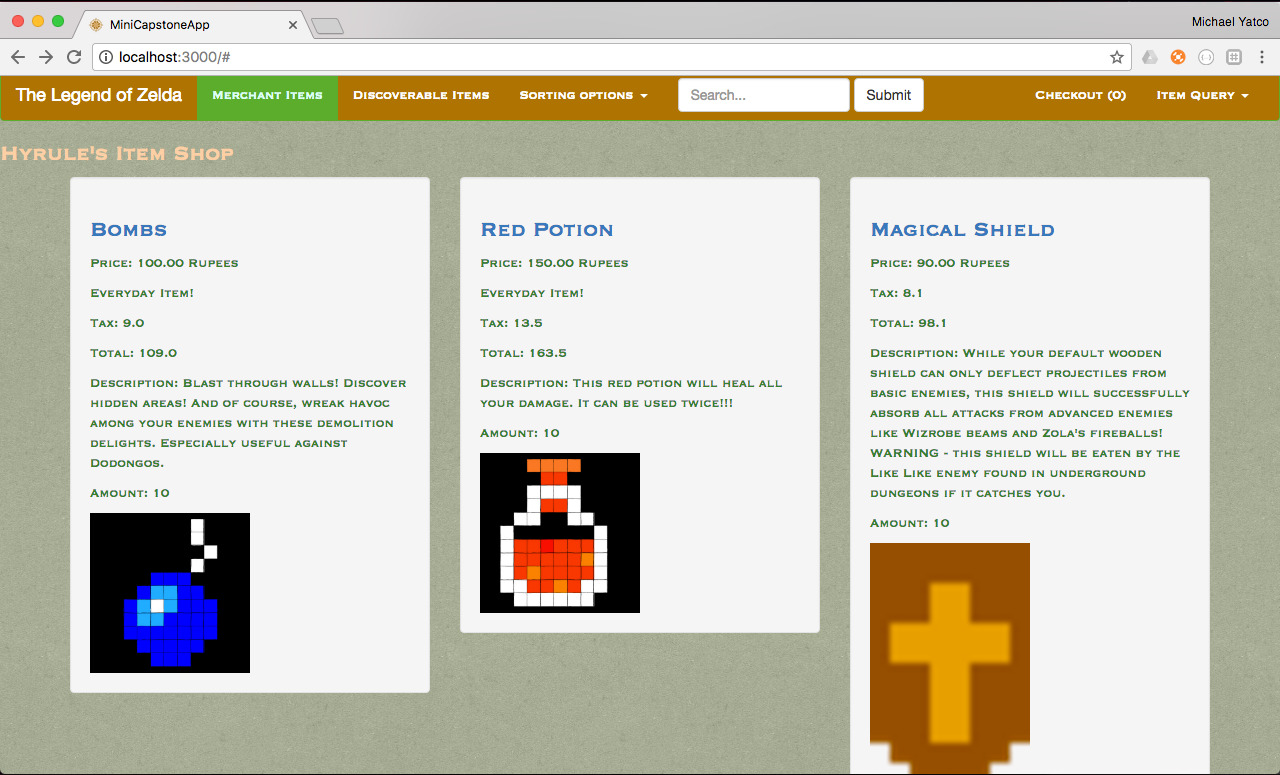The width and height of the screenshot is (1280, 775).
Task: Click the Magical Shield description paragraph
Action: click(1030, 423)
